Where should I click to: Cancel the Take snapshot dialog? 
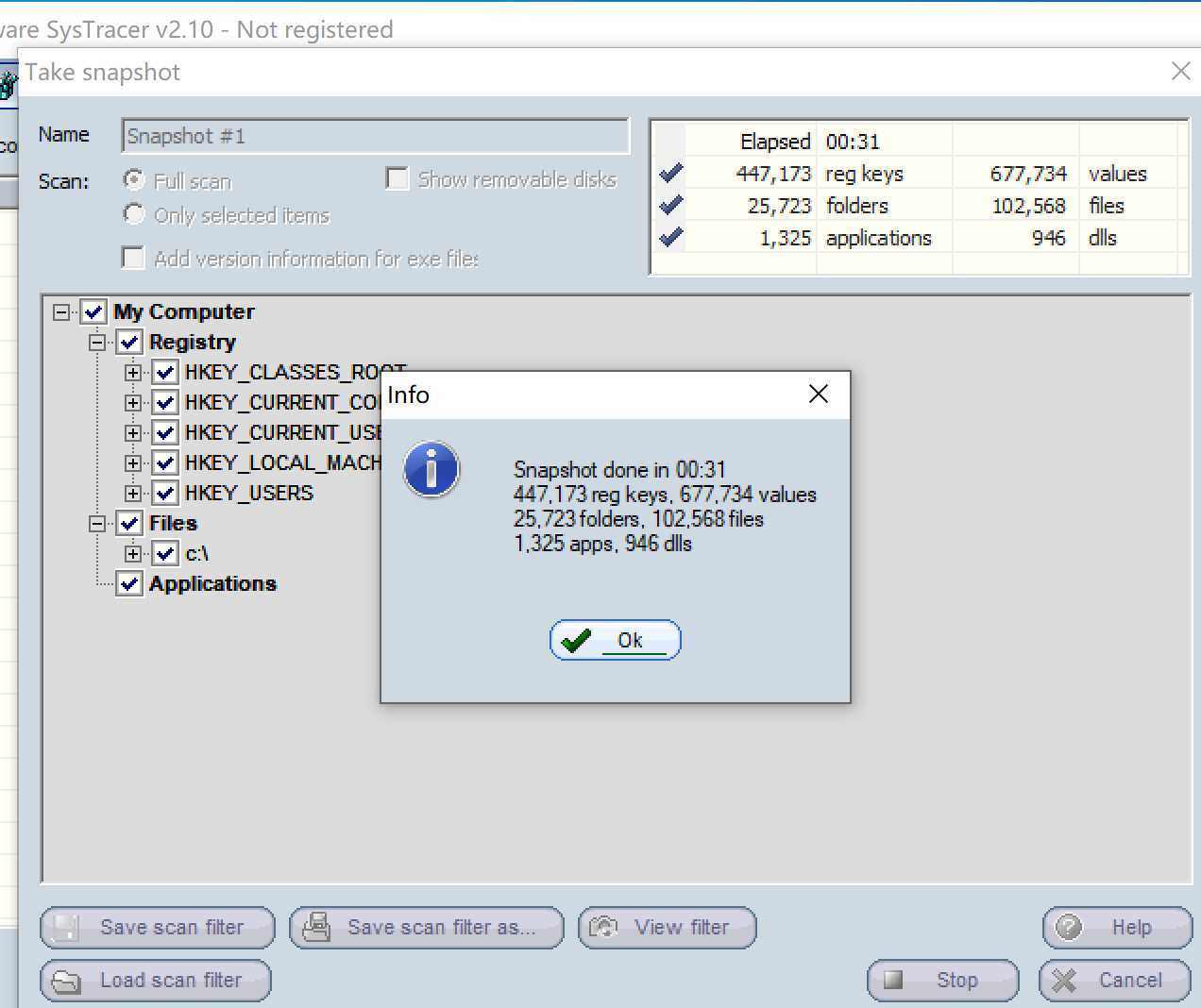1114,980
